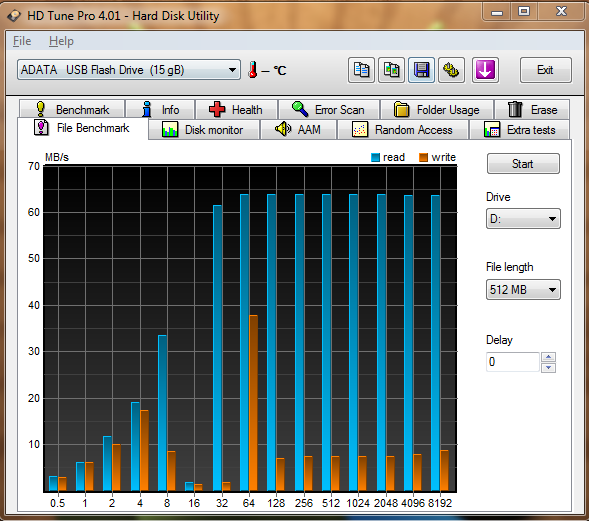Image resolution: width=589 pixels, height=521 pixels.
Task: Open the Health tab with red cross
Action: point(236,110)
